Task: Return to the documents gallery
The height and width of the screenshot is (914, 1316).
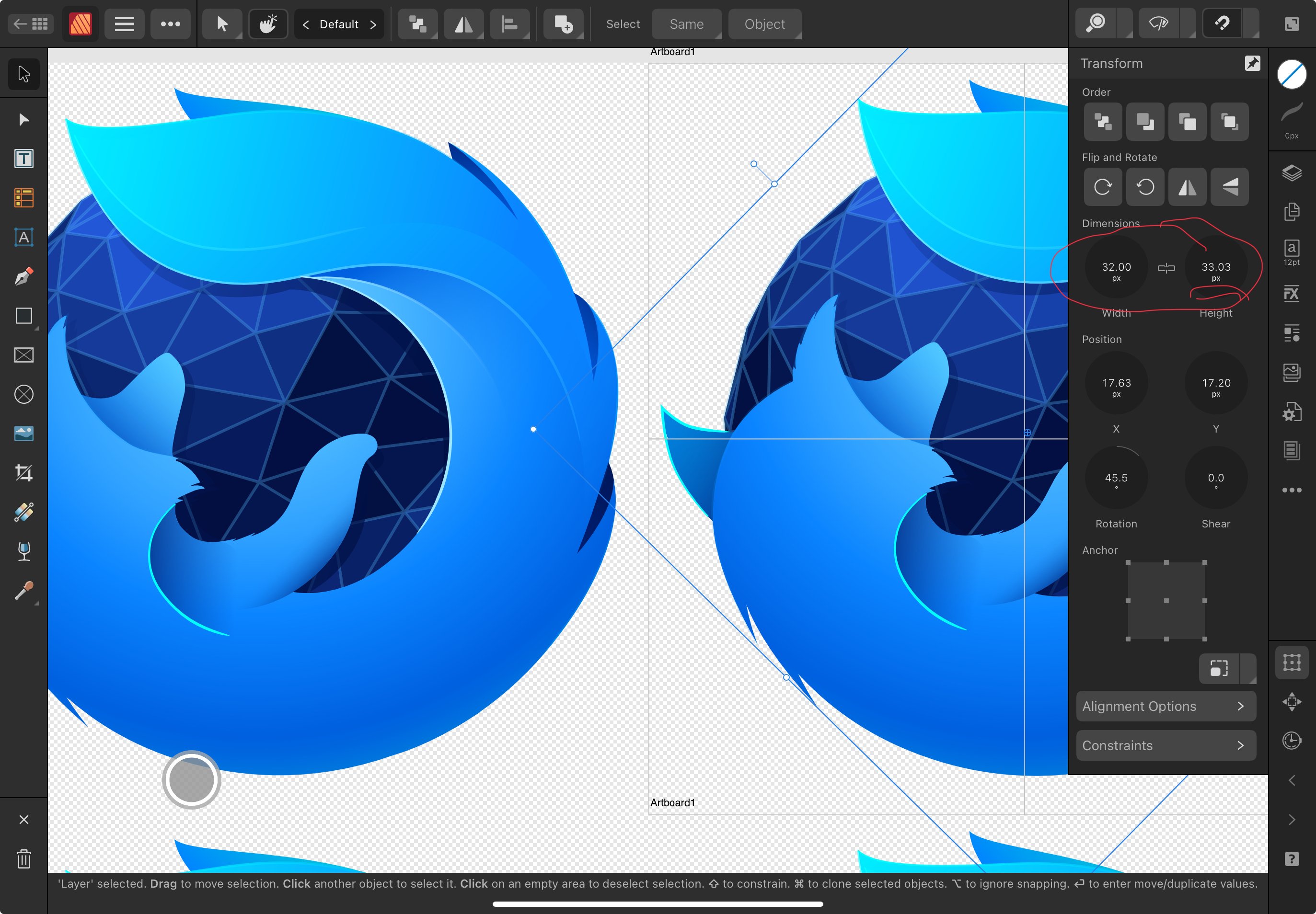Action: pyautogui.click(x=31, y=23)
